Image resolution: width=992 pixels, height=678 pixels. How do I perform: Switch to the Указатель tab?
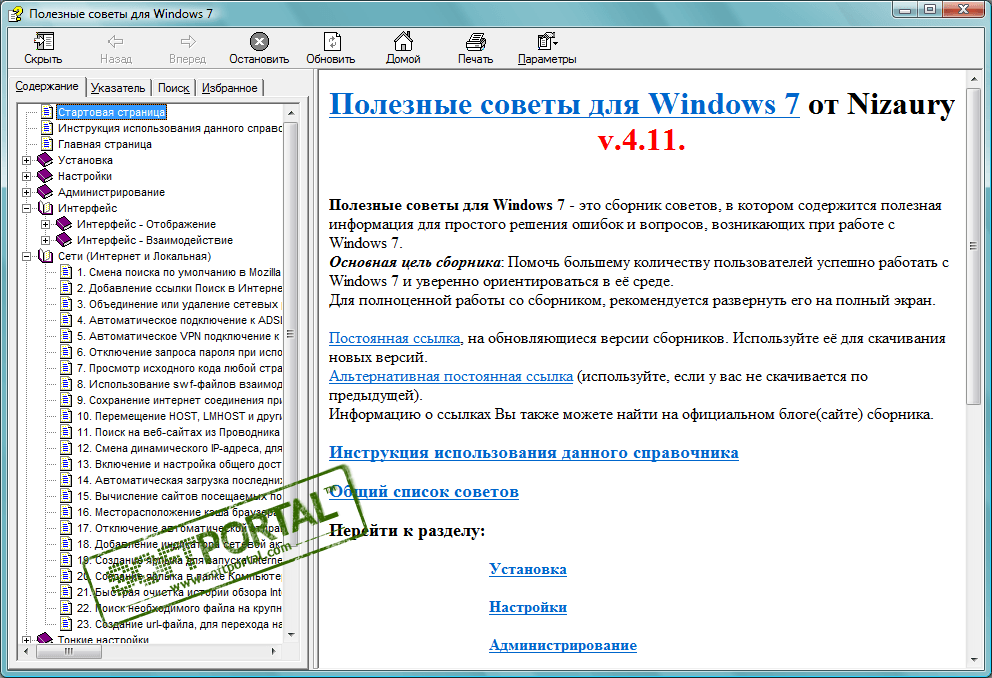[x=118, y=88]
